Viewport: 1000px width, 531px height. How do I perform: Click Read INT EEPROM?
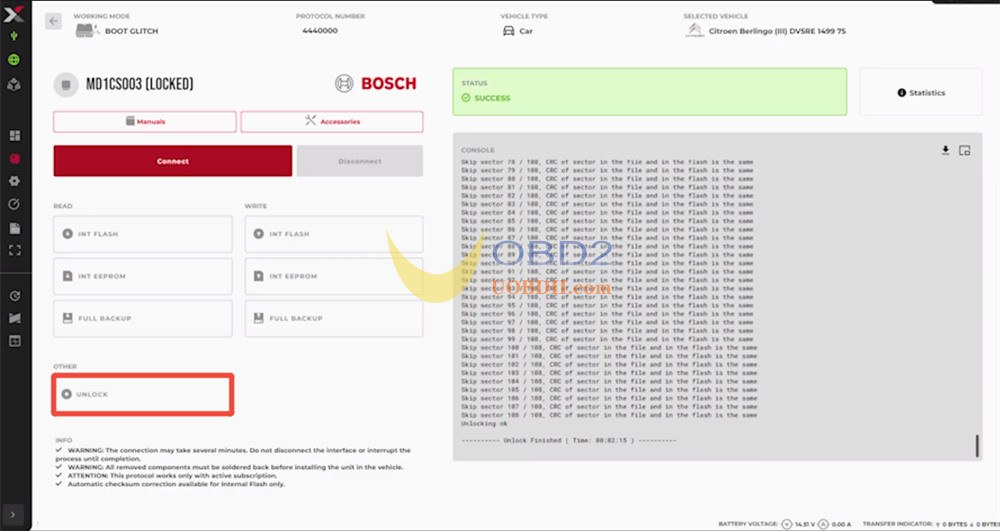pyautogui.click(x=143, y=276)
